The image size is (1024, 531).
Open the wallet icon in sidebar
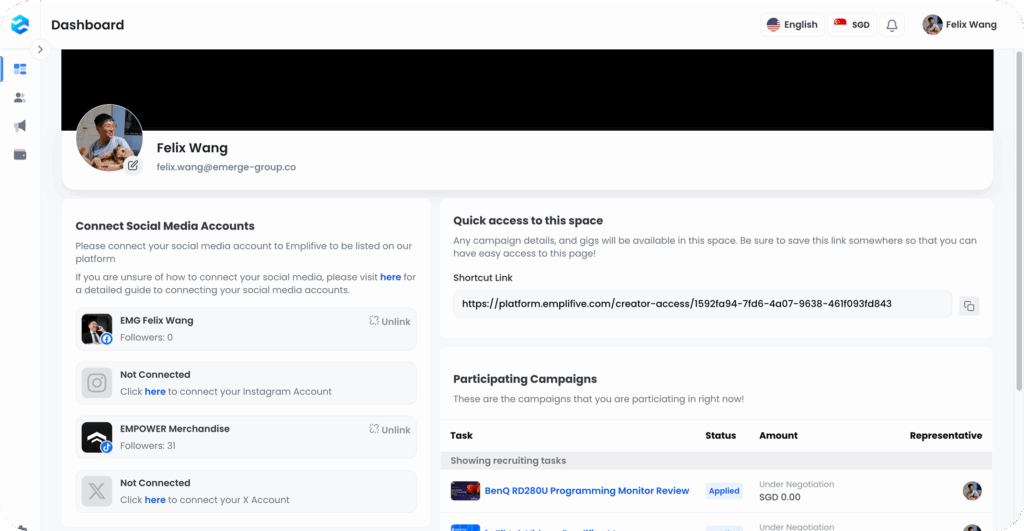pyautogui.click(x=20, y=155)
